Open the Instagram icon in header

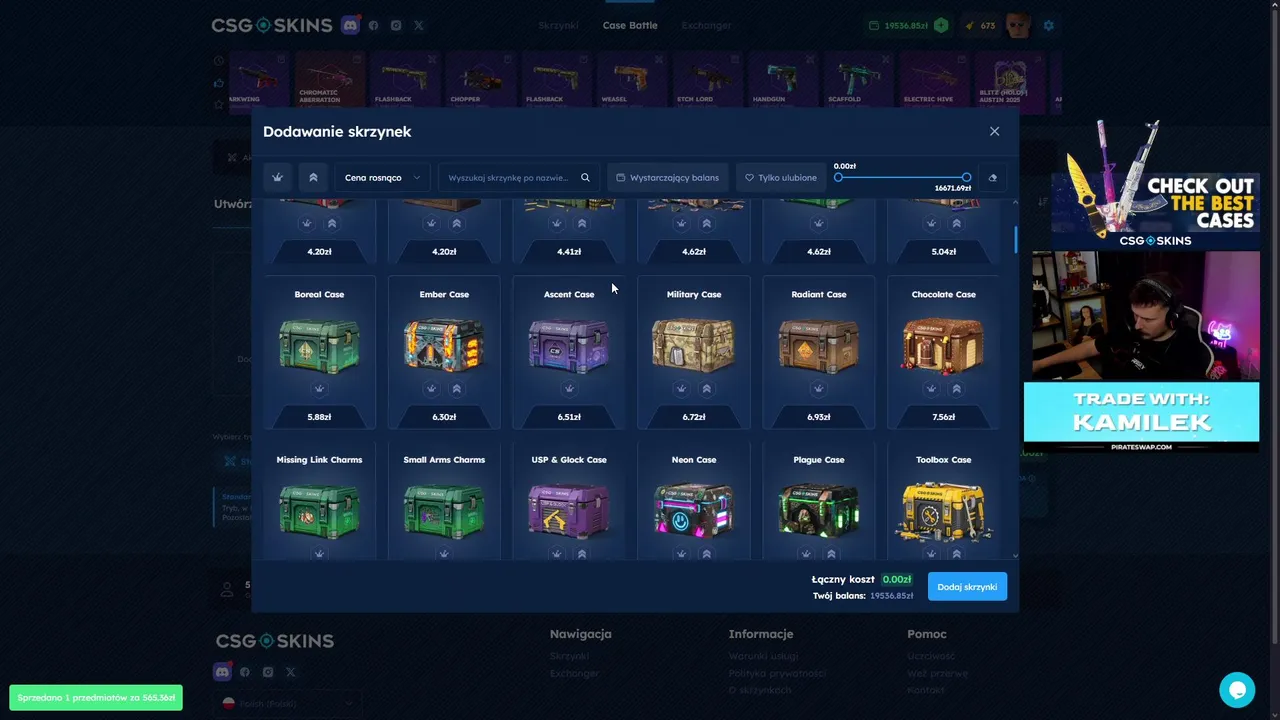pyautogui.click(x=396, y=25)
